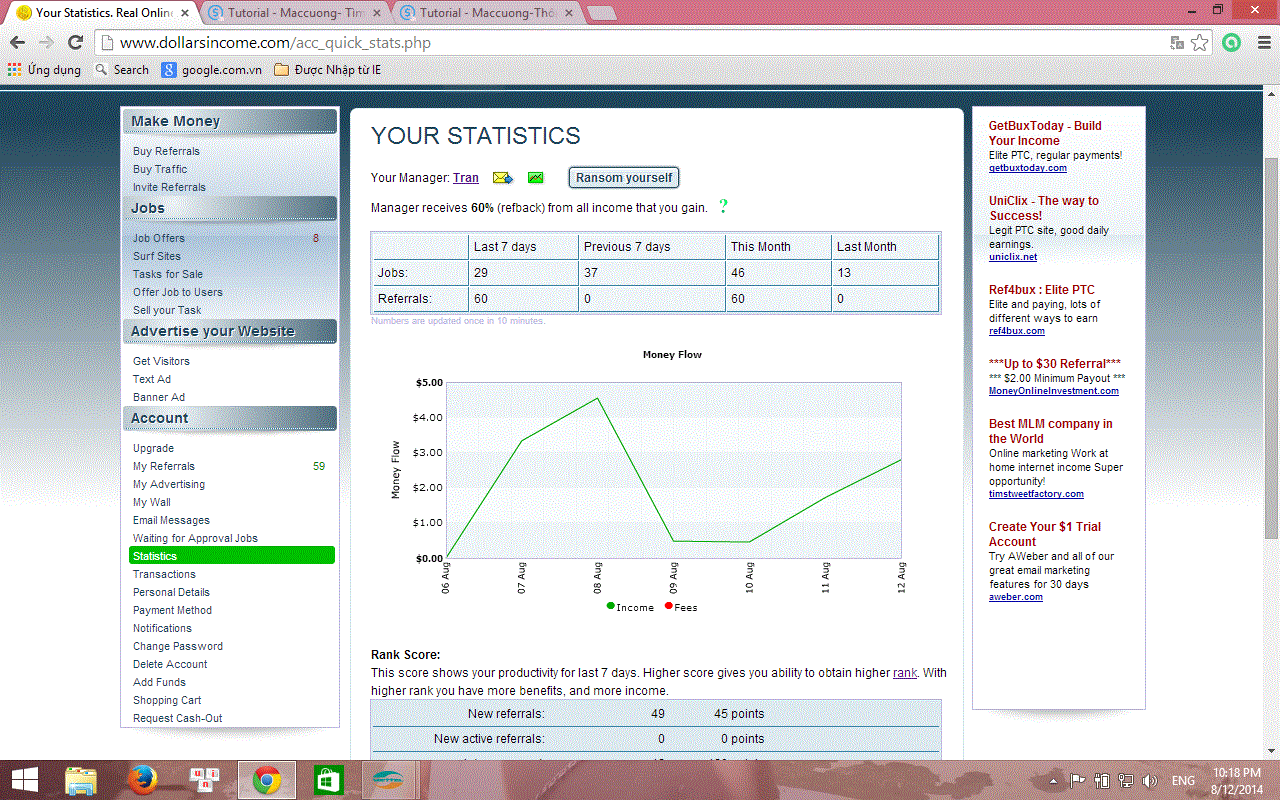Viewport: 1280px width, 800px height.
Task: Launch Firefox from the taskbar
Action: click(x=143, y=780)
